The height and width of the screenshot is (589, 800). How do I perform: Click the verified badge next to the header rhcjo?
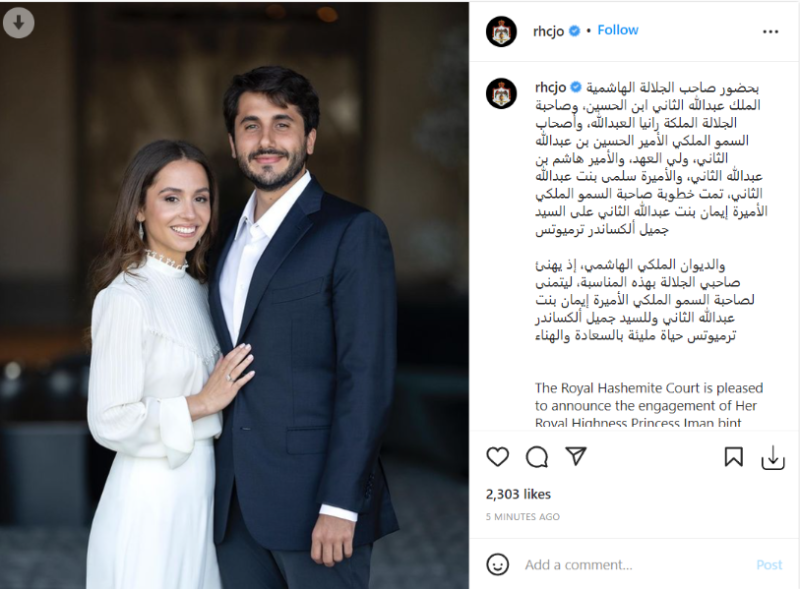pos(574,31)
